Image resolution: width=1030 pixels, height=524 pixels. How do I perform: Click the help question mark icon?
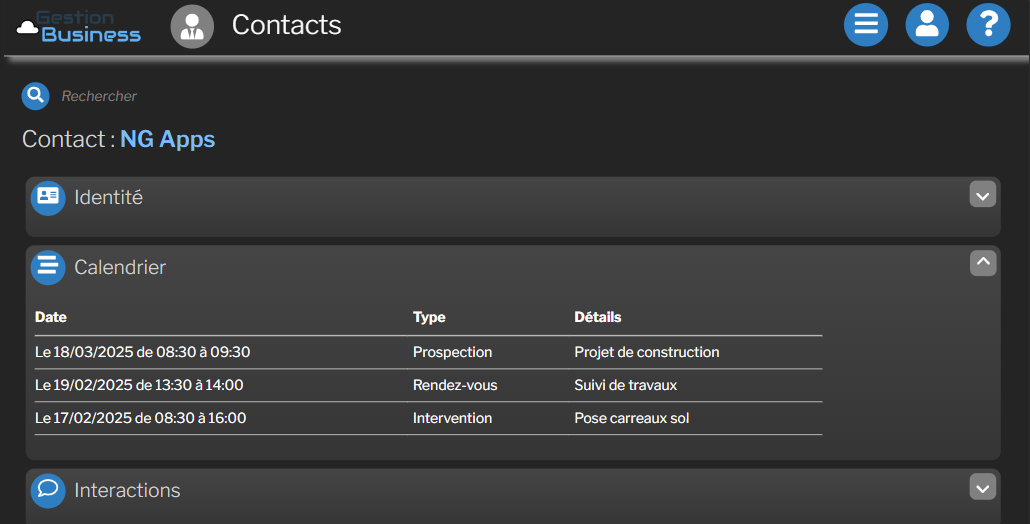click(988, 25)
